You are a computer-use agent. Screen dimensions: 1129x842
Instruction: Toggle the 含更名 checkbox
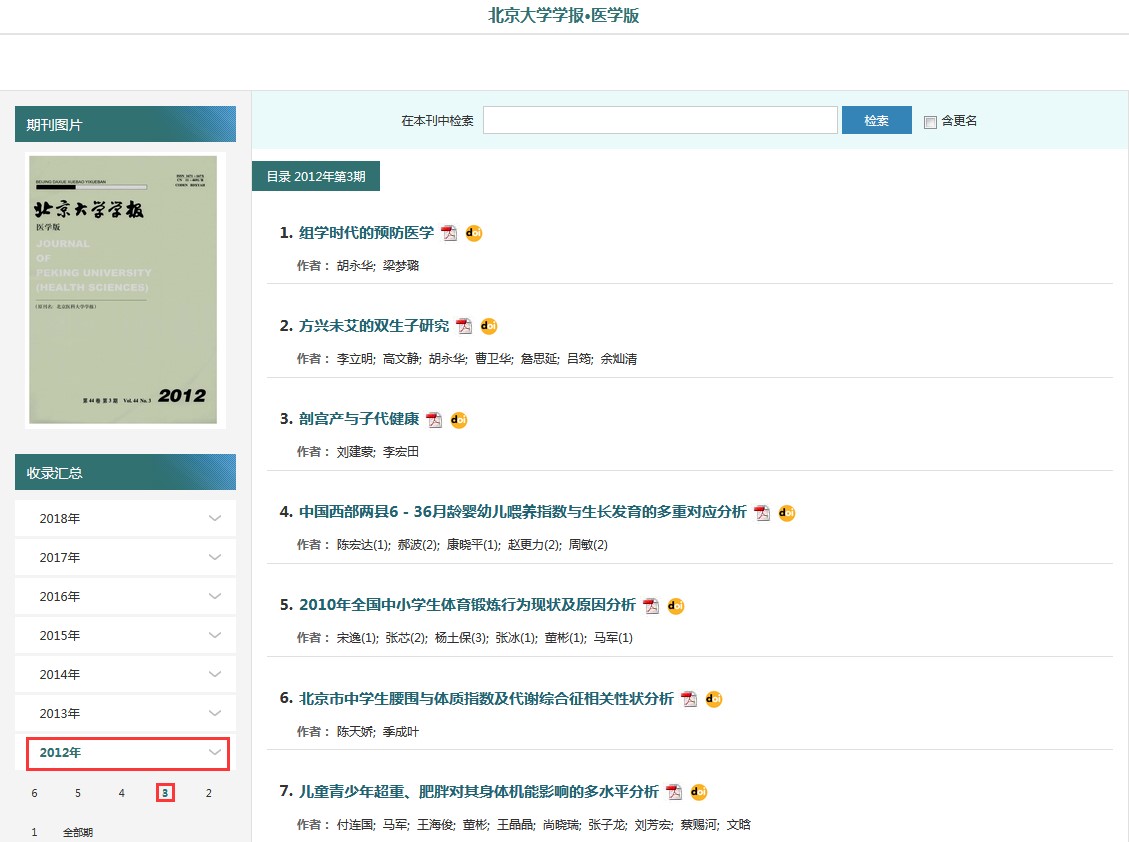coord(930,122)
